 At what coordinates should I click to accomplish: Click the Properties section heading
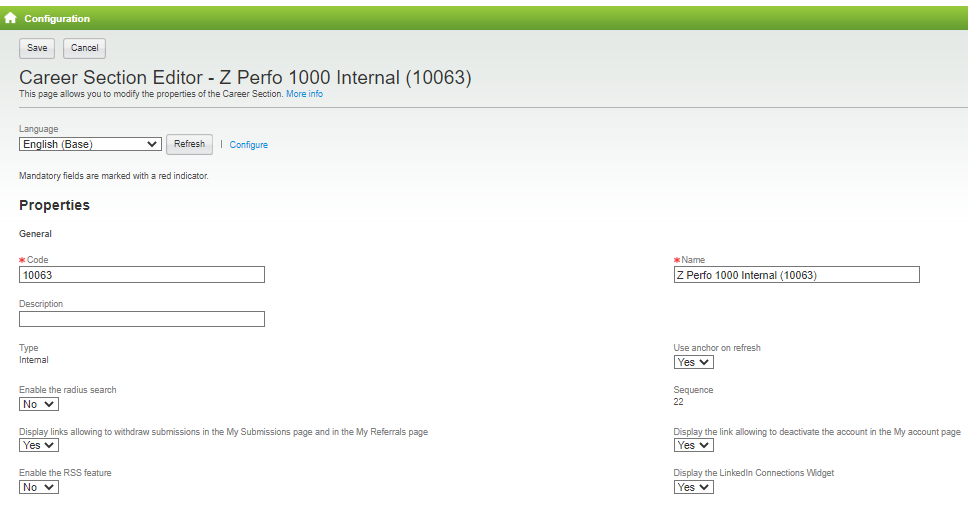(x=54, y=205)
